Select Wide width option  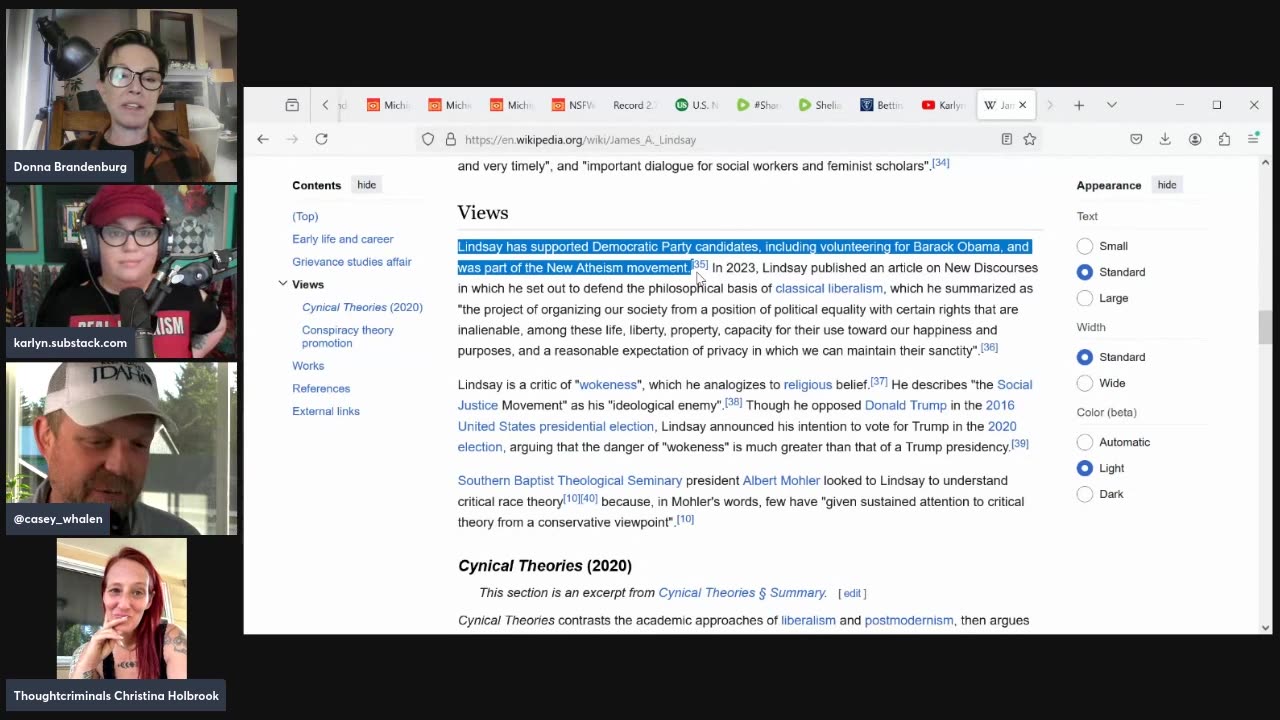tap(1085, 383)
